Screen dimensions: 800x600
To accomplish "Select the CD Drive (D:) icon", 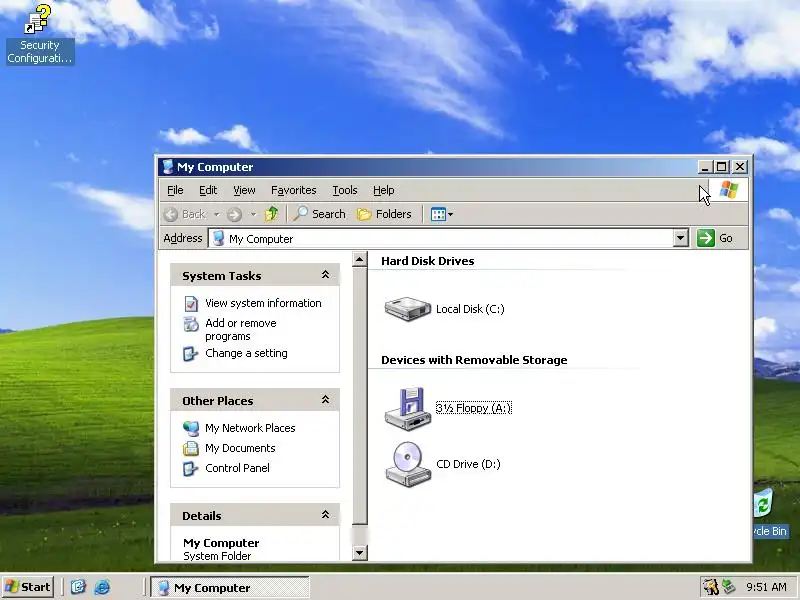I will click(x=407, y=464).
